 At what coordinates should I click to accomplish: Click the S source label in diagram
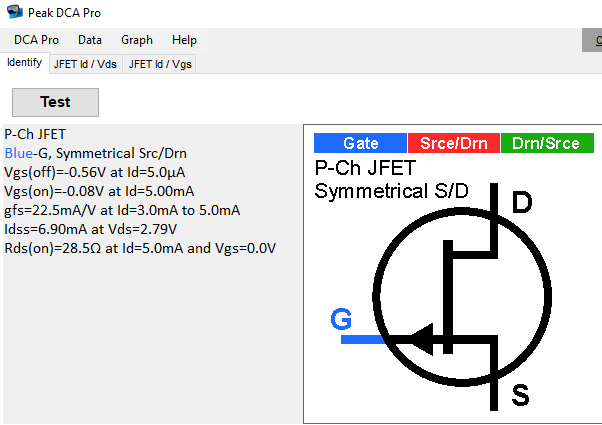pyautogui.click(x=521, y=395)
